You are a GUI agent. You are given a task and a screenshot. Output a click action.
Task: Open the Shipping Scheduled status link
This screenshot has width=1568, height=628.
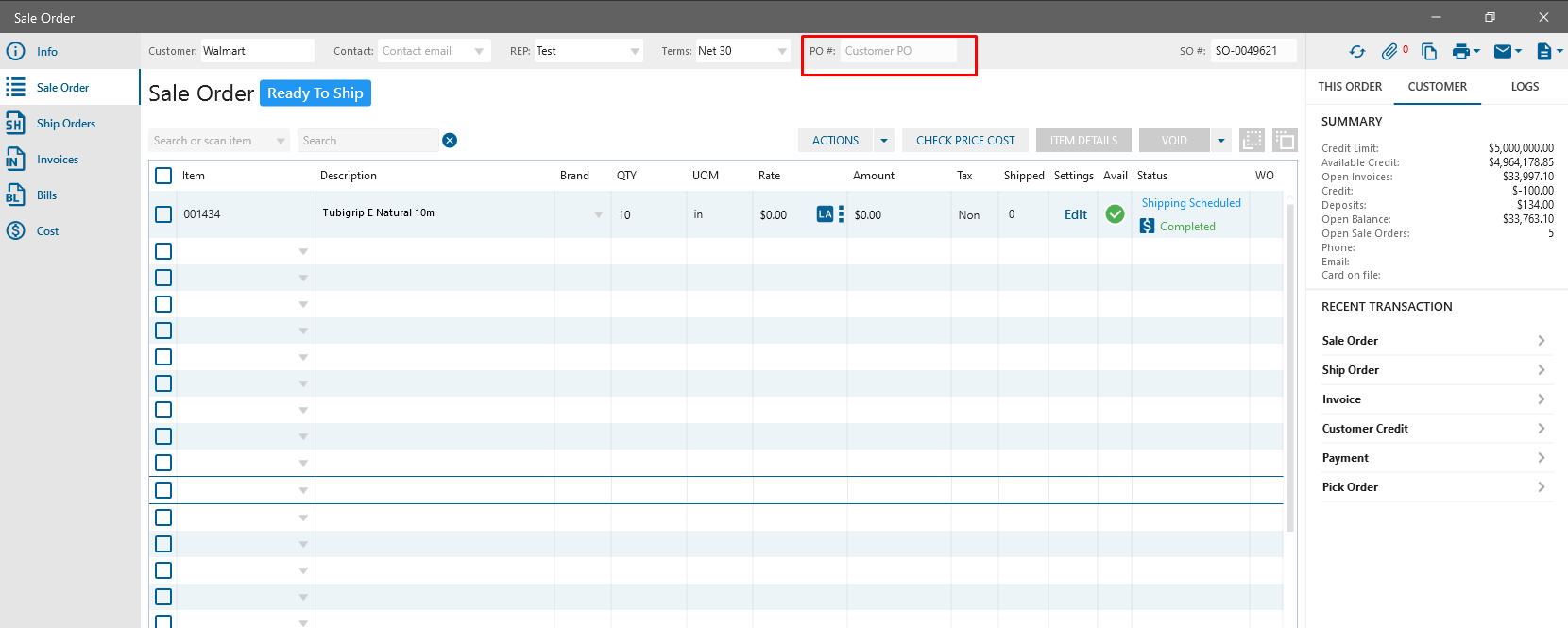pyautogui.click(x=1191, y=203)
